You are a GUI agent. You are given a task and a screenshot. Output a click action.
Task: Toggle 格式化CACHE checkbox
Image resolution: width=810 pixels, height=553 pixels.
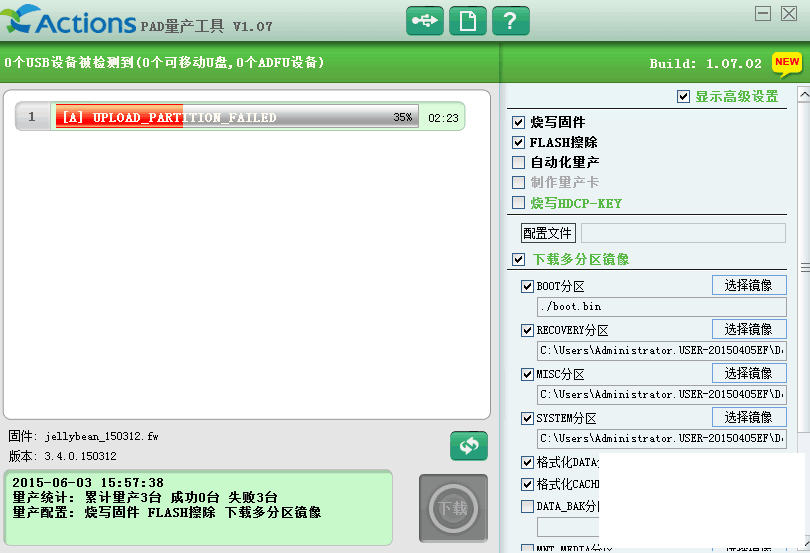[x=527, y=484]
